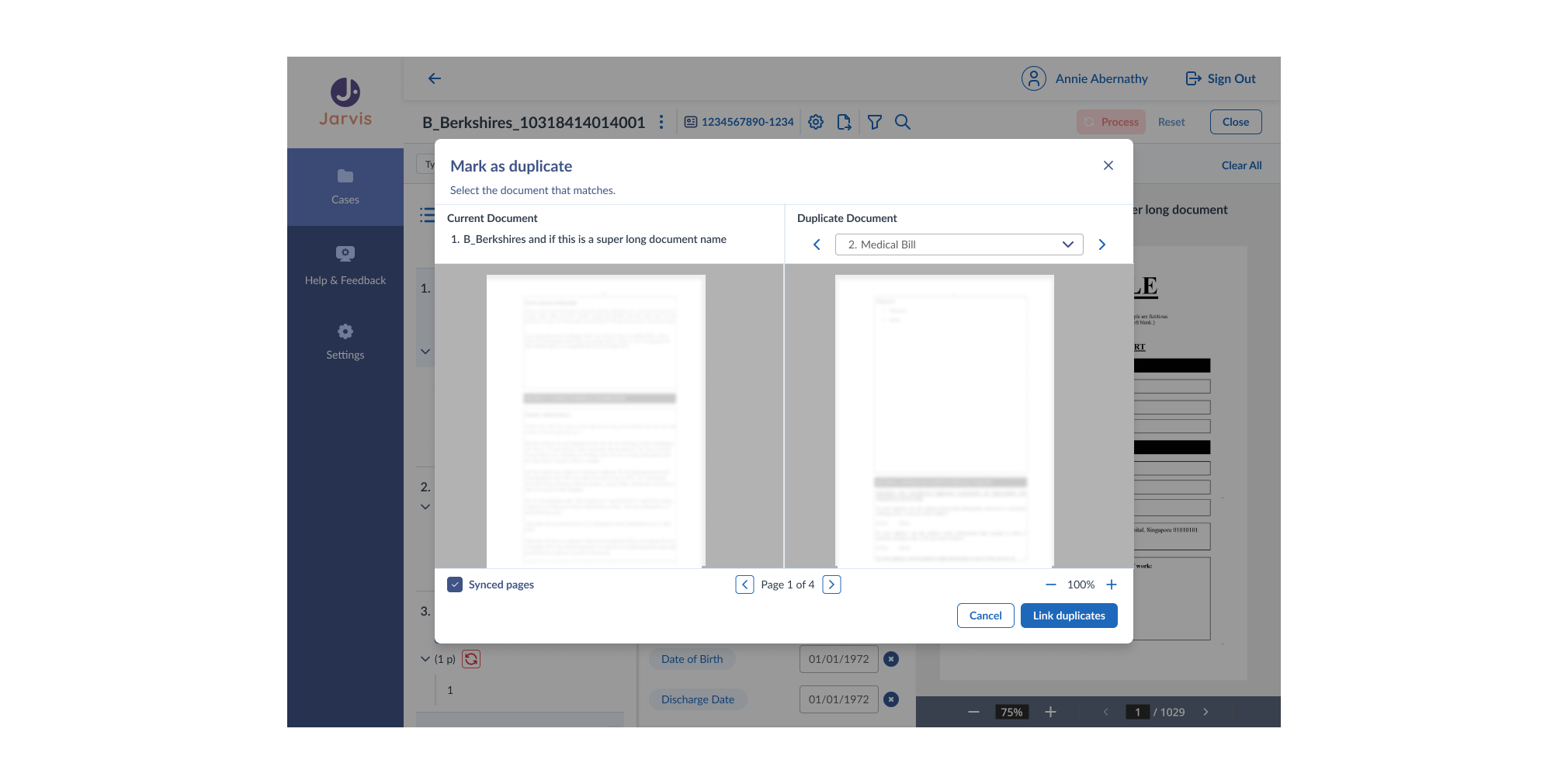Click the red refresh icon next to (1 p)
Screen dimensions: 1568x784
pos(471,659)
